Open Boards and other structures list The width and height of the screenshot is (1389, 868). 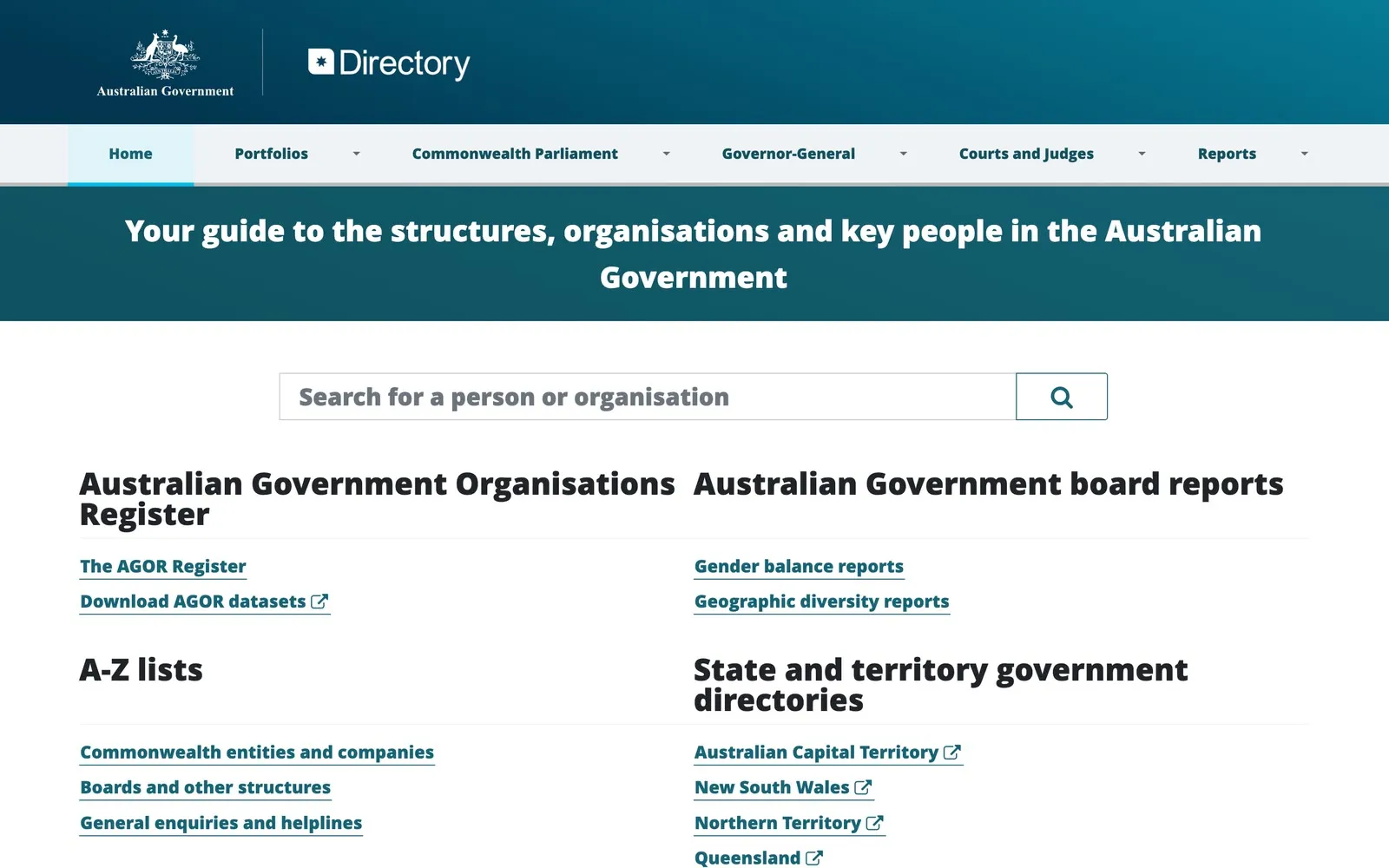tap(206, 787)
